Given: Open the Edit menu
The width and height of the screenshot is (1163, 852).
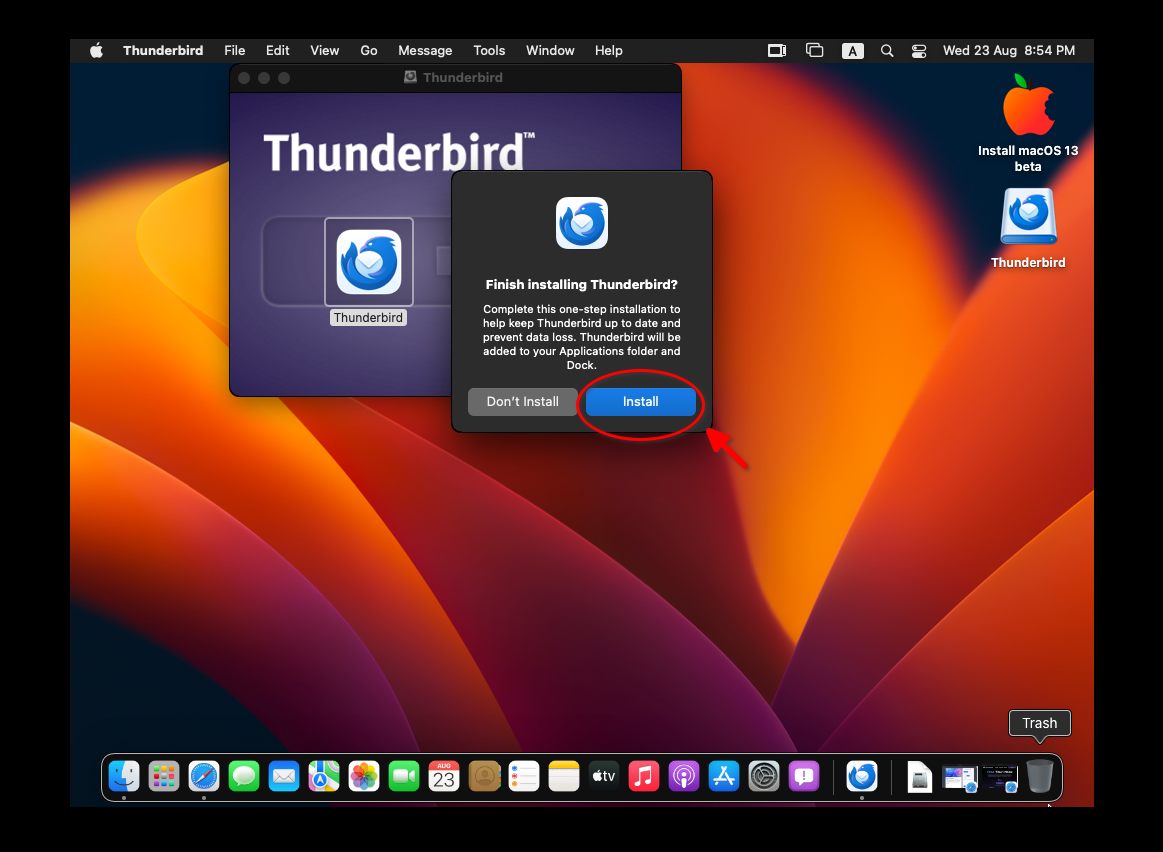Looking at the screenshot, I should click(x=277, y=50).
